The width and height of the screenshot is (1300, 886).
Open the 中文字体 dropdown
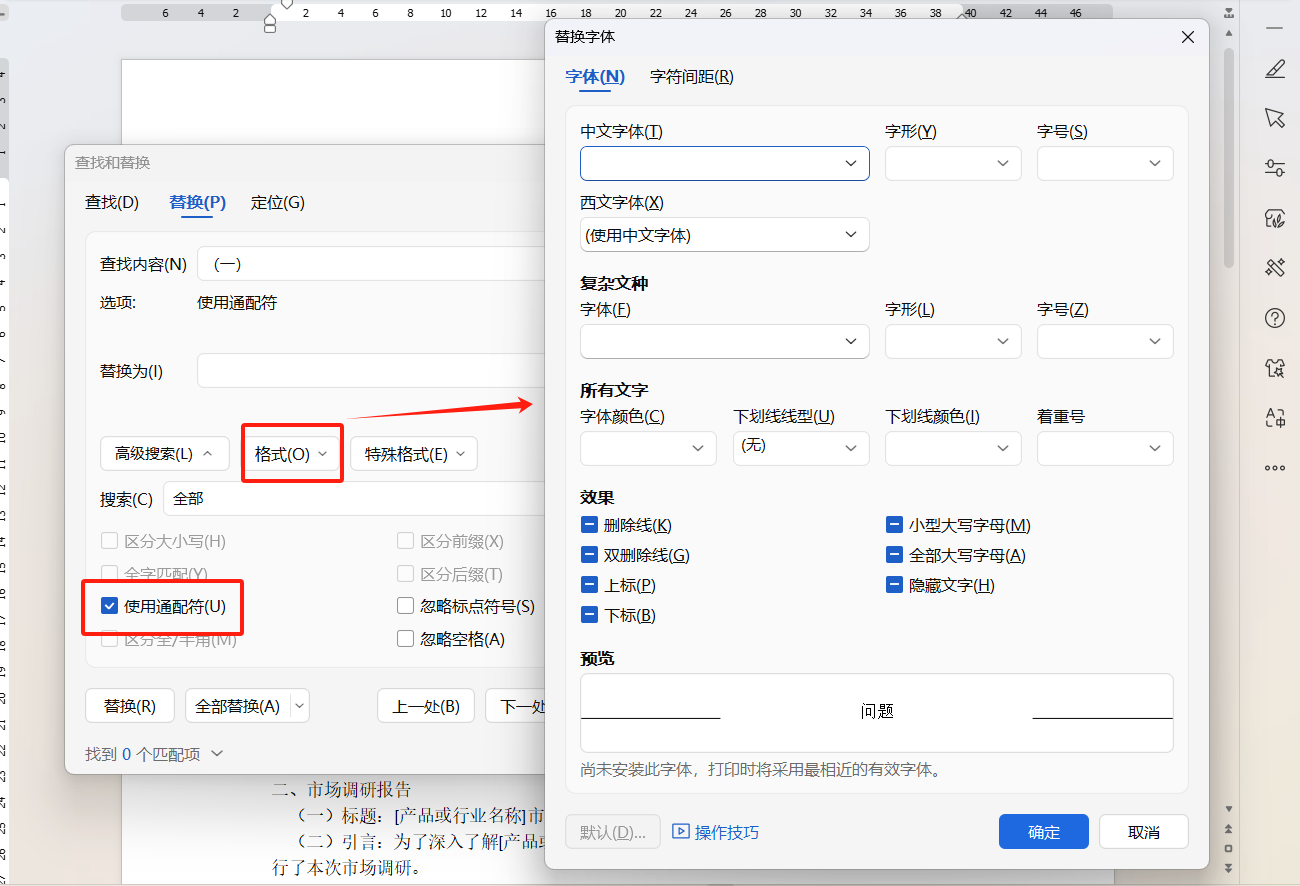(x=851, y=163)
